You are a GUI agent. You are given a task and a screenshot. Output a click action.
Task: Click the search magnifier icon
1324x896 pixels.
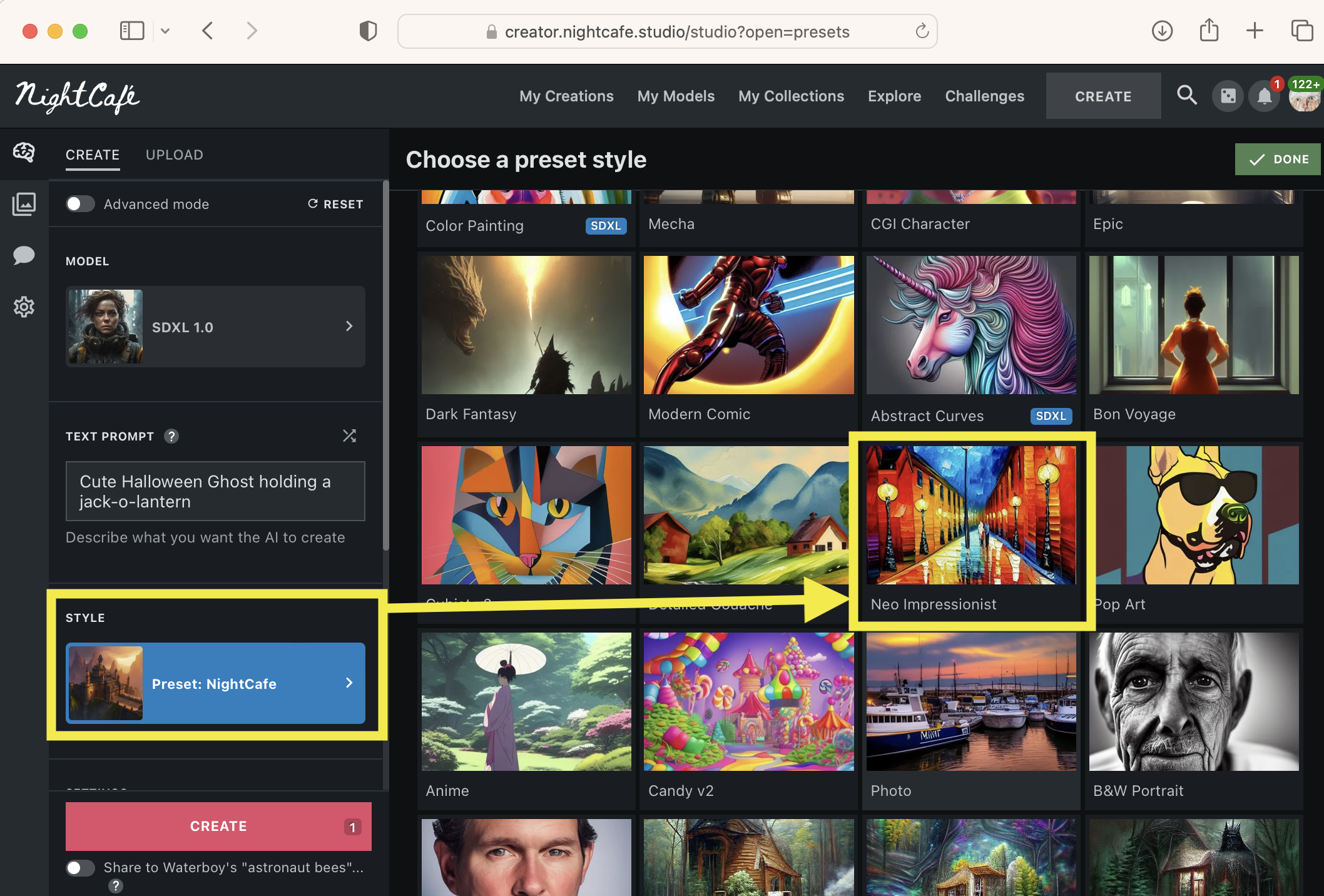(x=1186, y=96)
